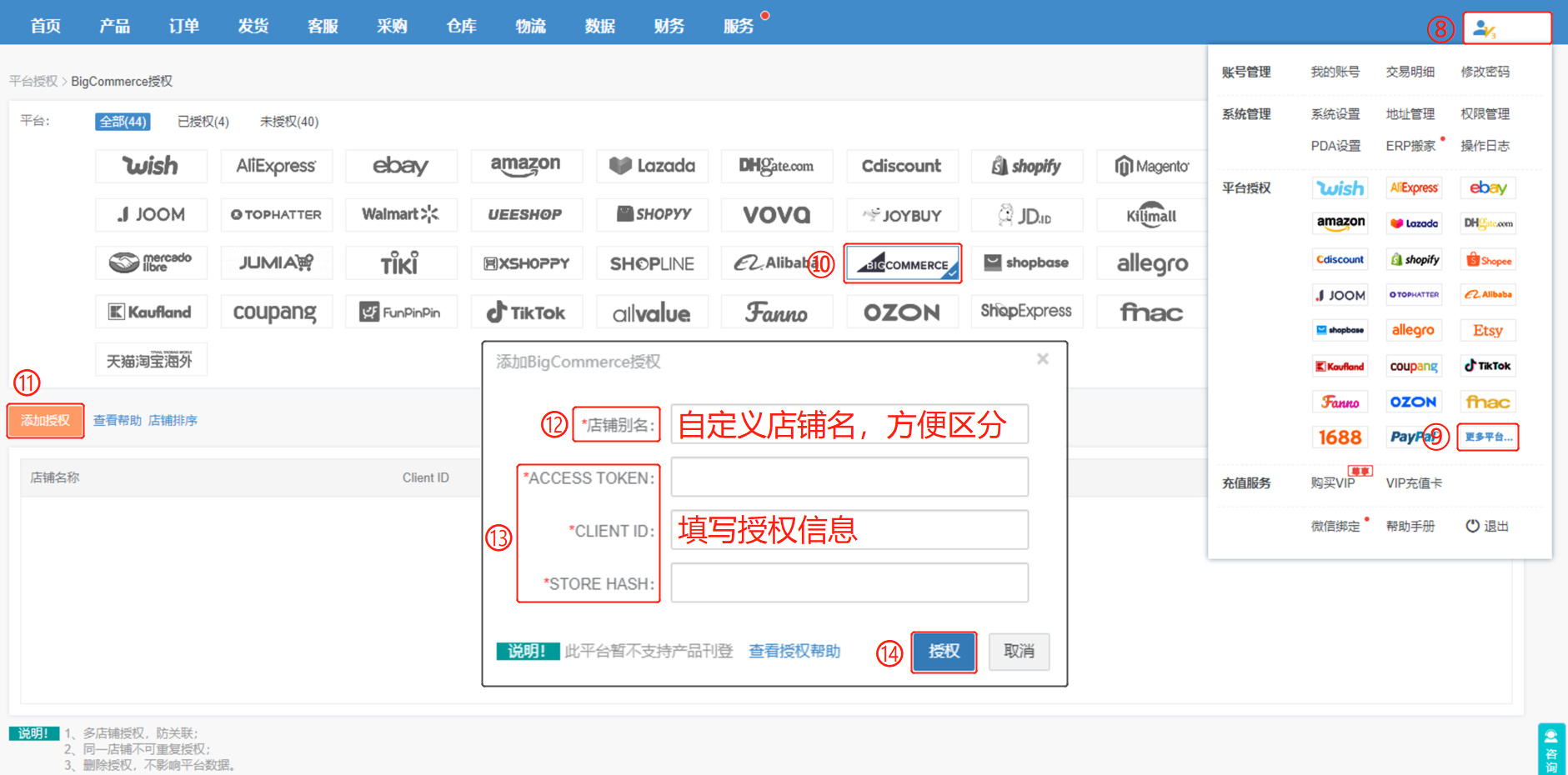Click the user account icon at top right
The image size is (1568, 775).
1485,29
